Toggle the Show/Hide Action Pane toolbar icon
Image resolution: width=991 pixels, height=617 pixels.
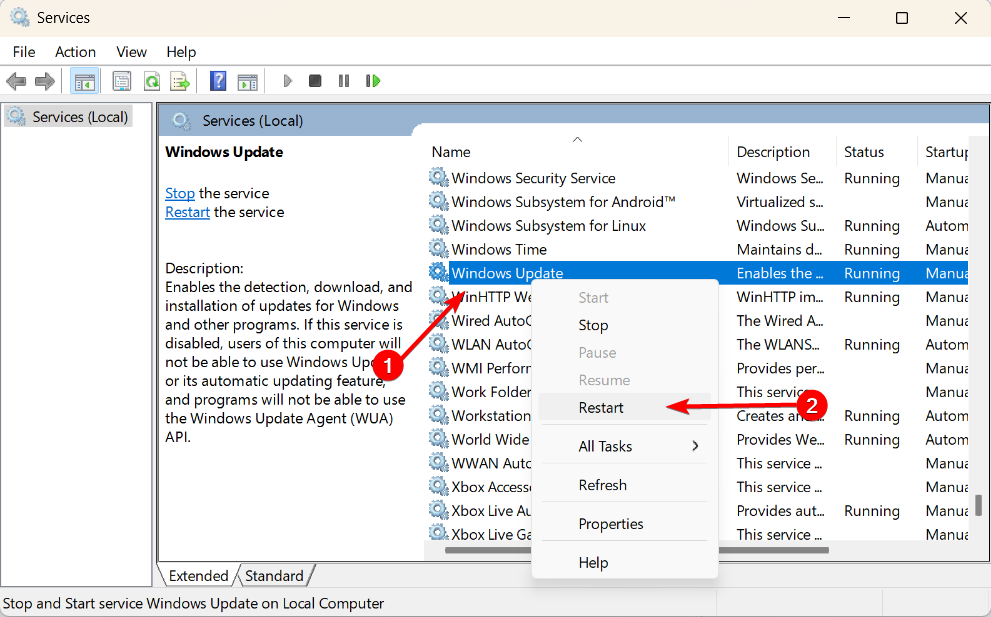click(247, 82)
